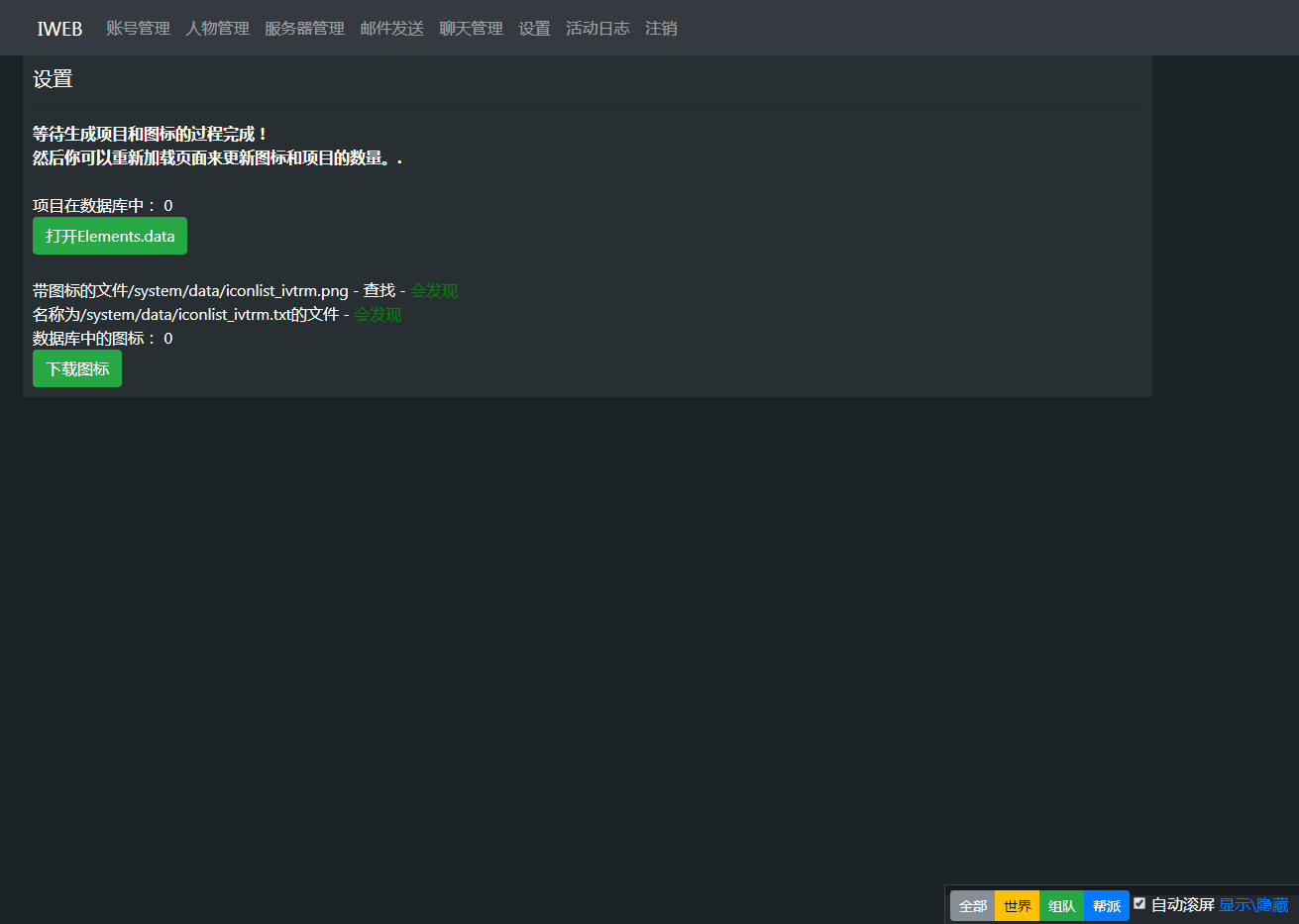The image size is (1299, 924).
Task: Click the 下载图标 download button
Action: pos(76,367)
